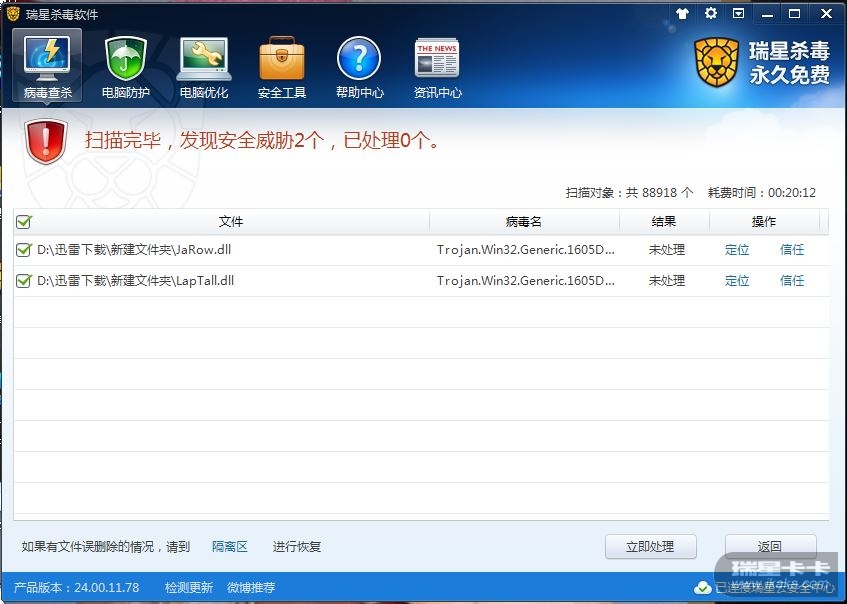Click the 扫描完毕 scan result headline
847x604 pixels.
click(263, 141)
